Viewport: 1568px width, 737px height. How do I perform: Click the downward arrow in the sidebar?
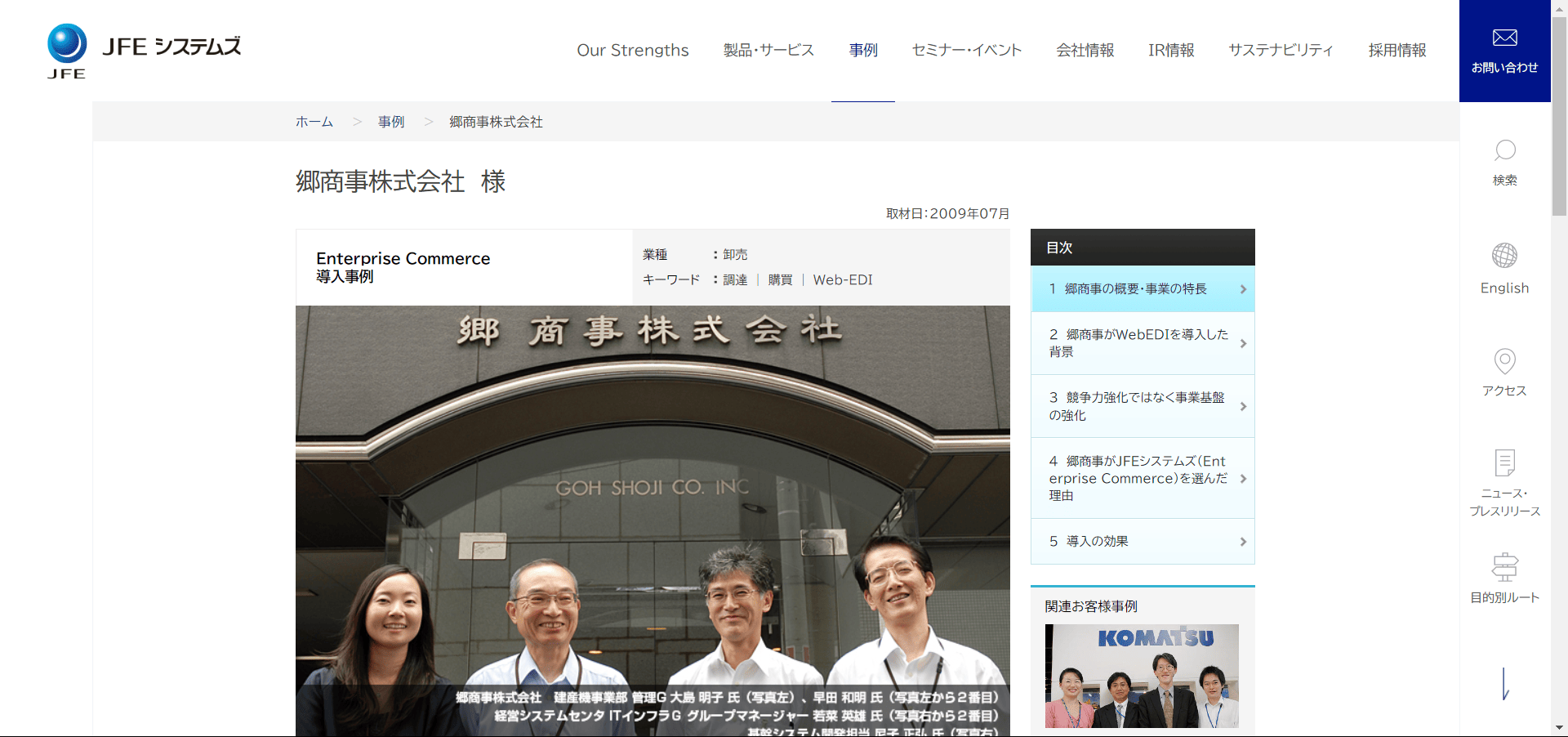[1505, 684]
